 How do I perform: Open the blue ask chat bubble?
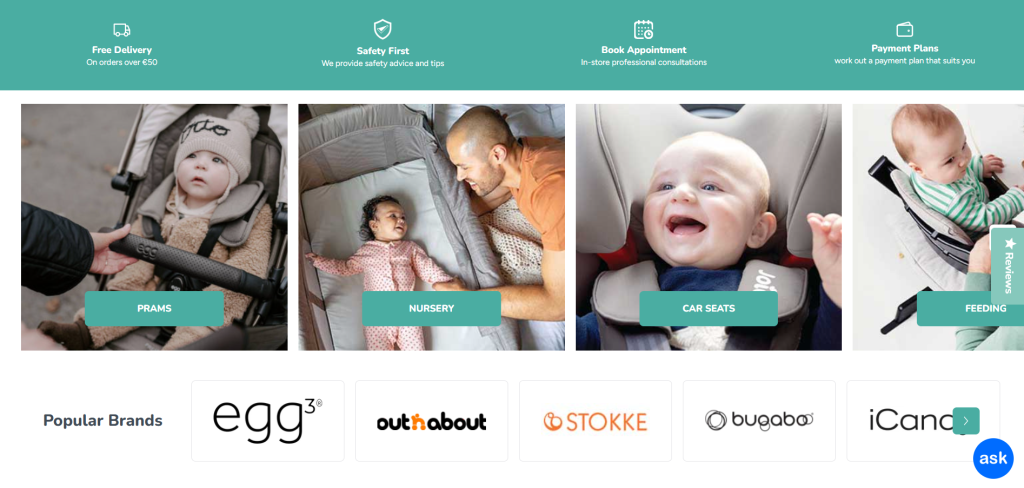993,459
